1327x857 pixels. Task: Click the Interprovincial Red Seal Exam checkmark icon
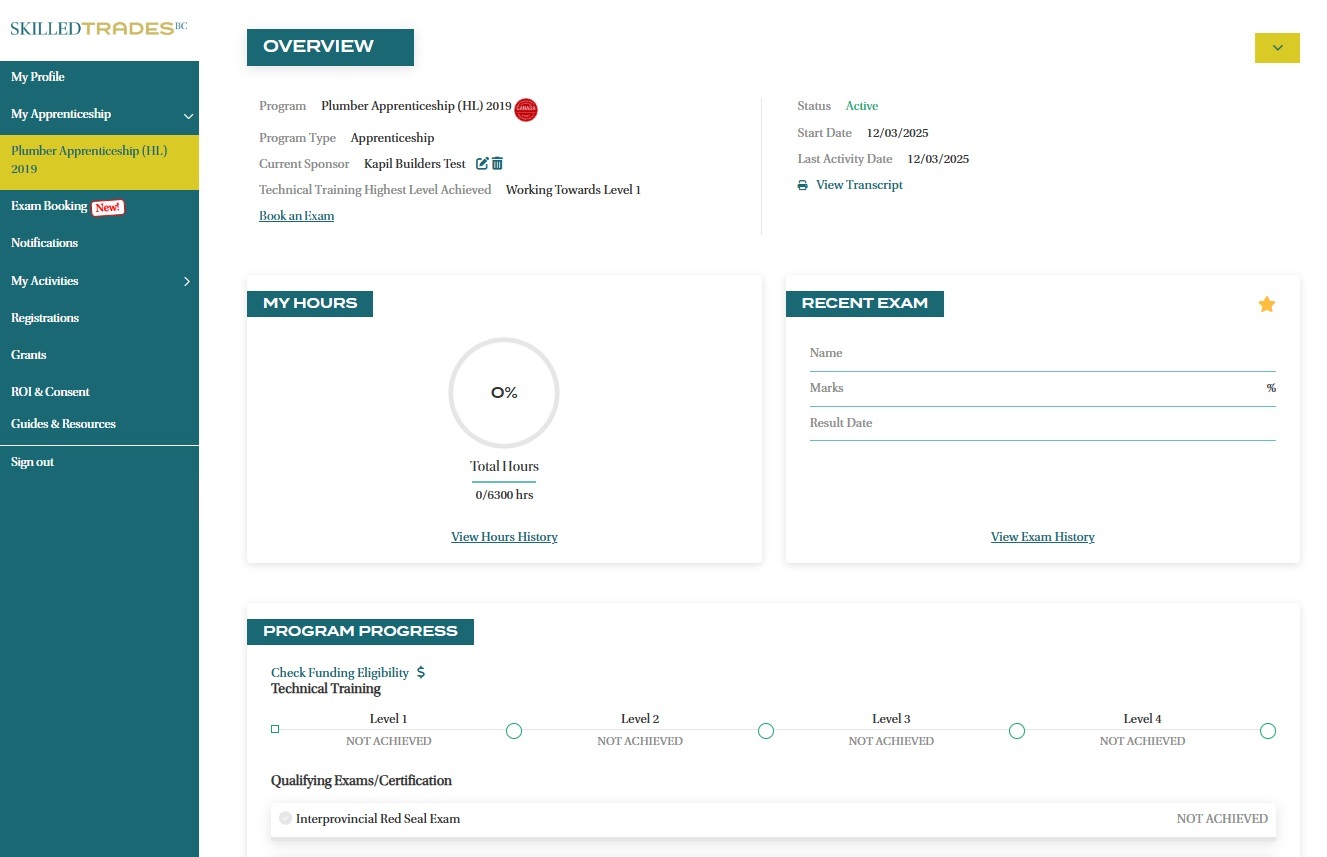[x=285, y=818]
